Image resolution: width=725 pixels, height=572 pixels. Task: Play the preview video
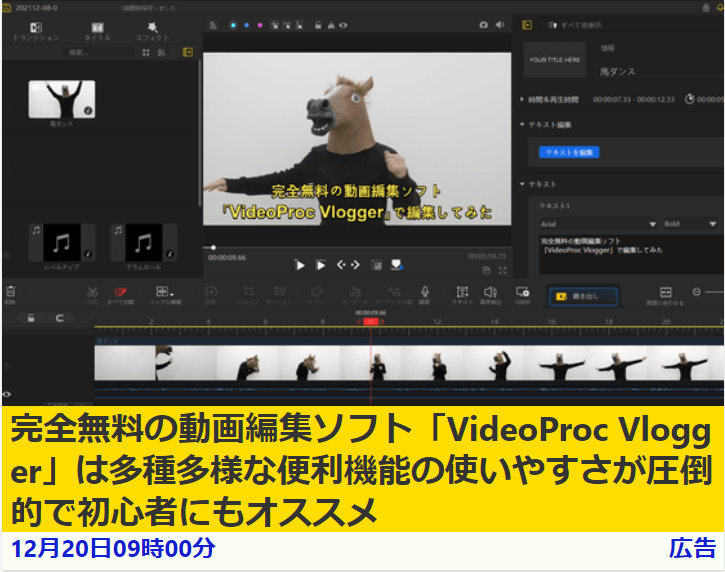click(300, 265)
